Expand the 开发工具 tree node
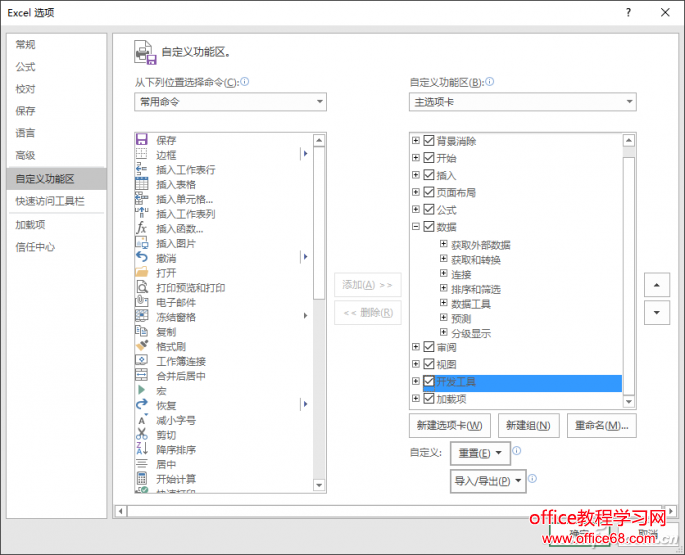Screen dimensions: 685x555 (416, 381)
